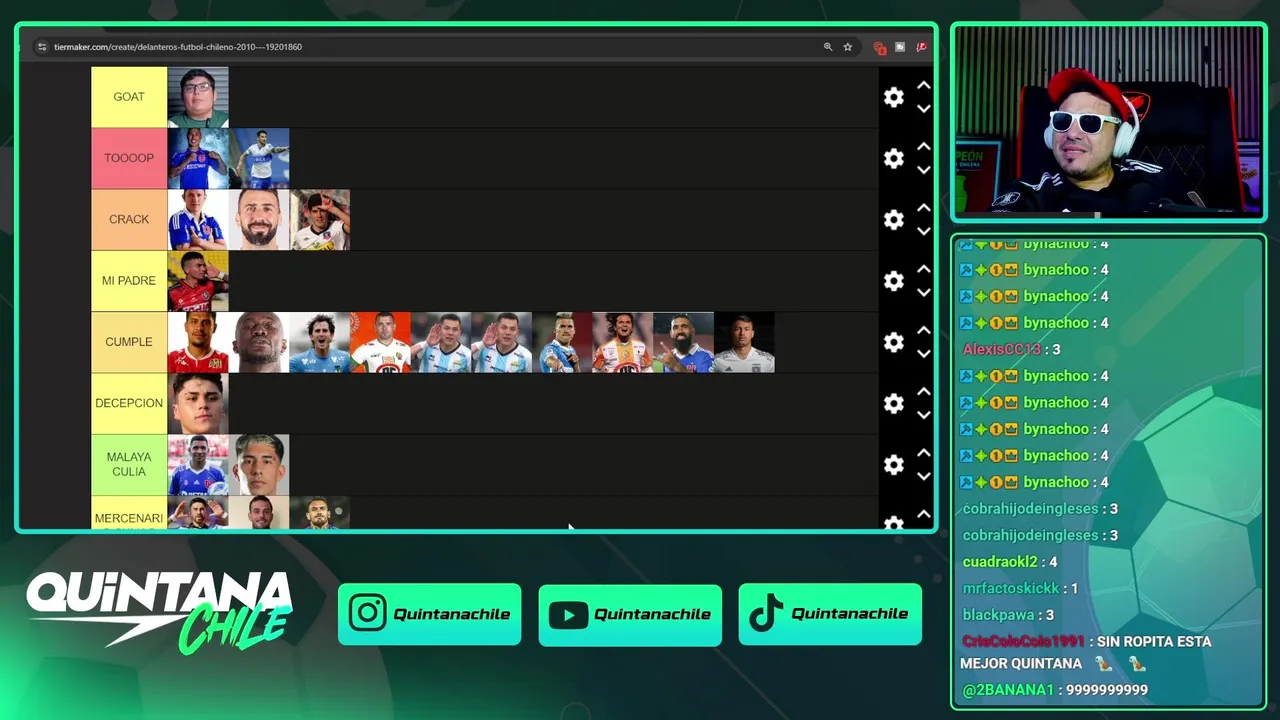
Task: Select the orange CRACK tier label
Action: tap(129, 219)
